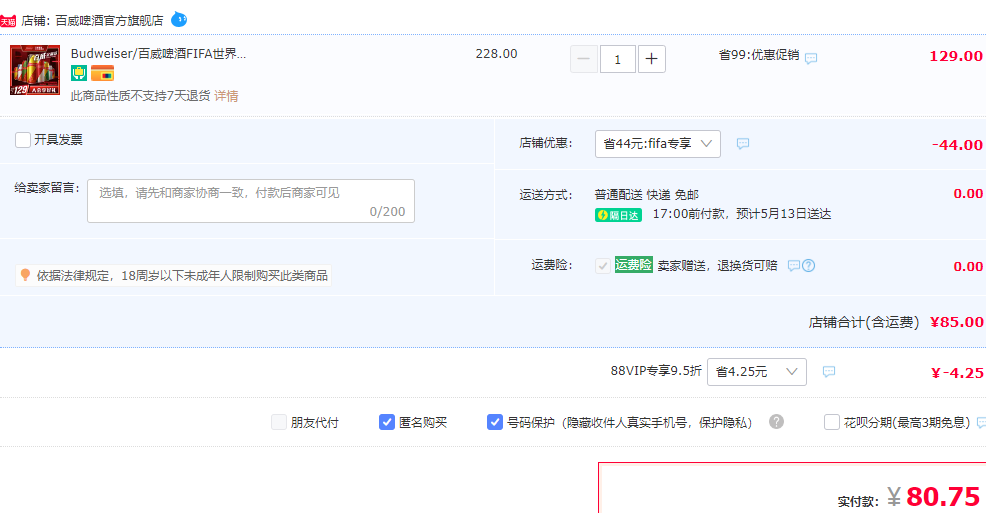
Task: Click the green service badge under product title
Action: (79, 73)
